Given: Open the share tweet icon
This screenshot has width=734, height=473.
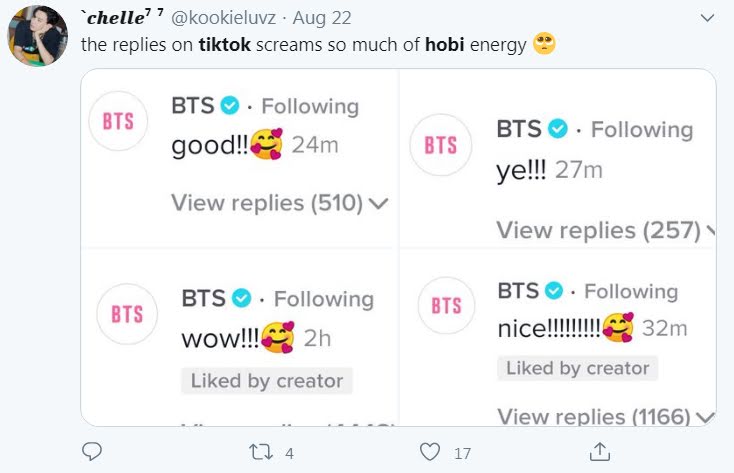Looking at the screenshot, I should (600, 452).
